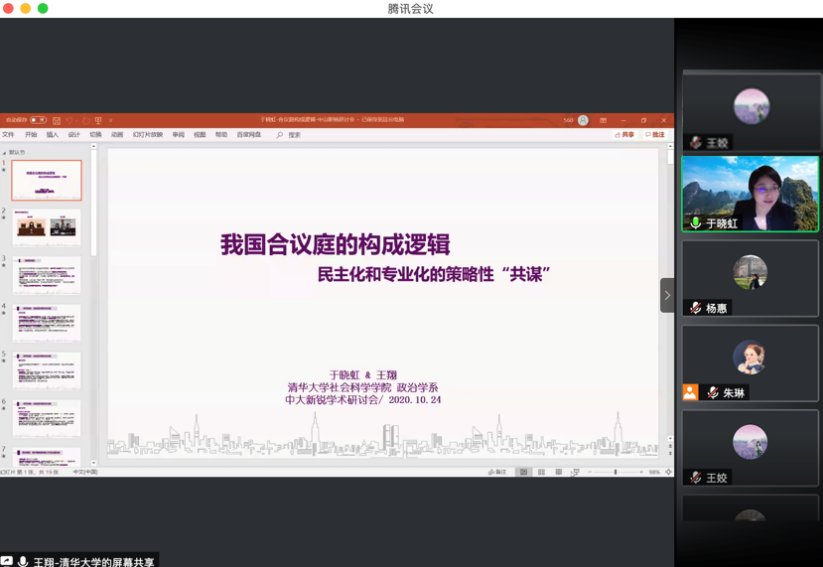Click the microphone icon beside 王翔-清华大学的屏幕共享

[x=23, y=561]
